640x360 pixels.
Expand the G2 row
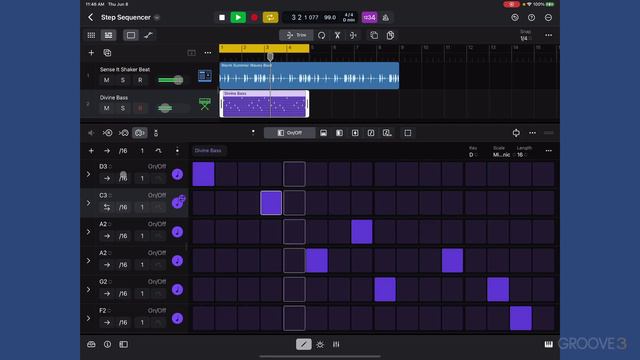[88, 289]
